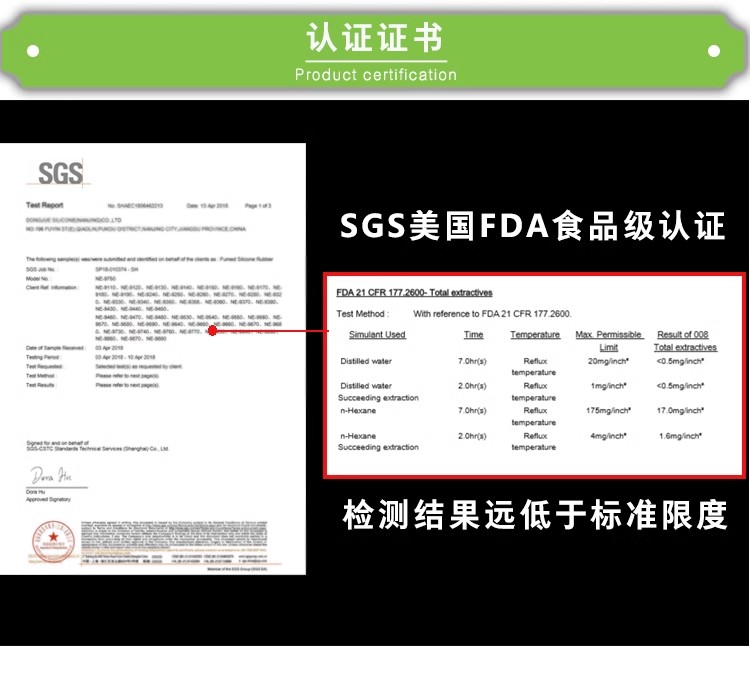Viewport: 750px width, 676px height.
Task: Click the right white dot on banner
Action: 714,51
